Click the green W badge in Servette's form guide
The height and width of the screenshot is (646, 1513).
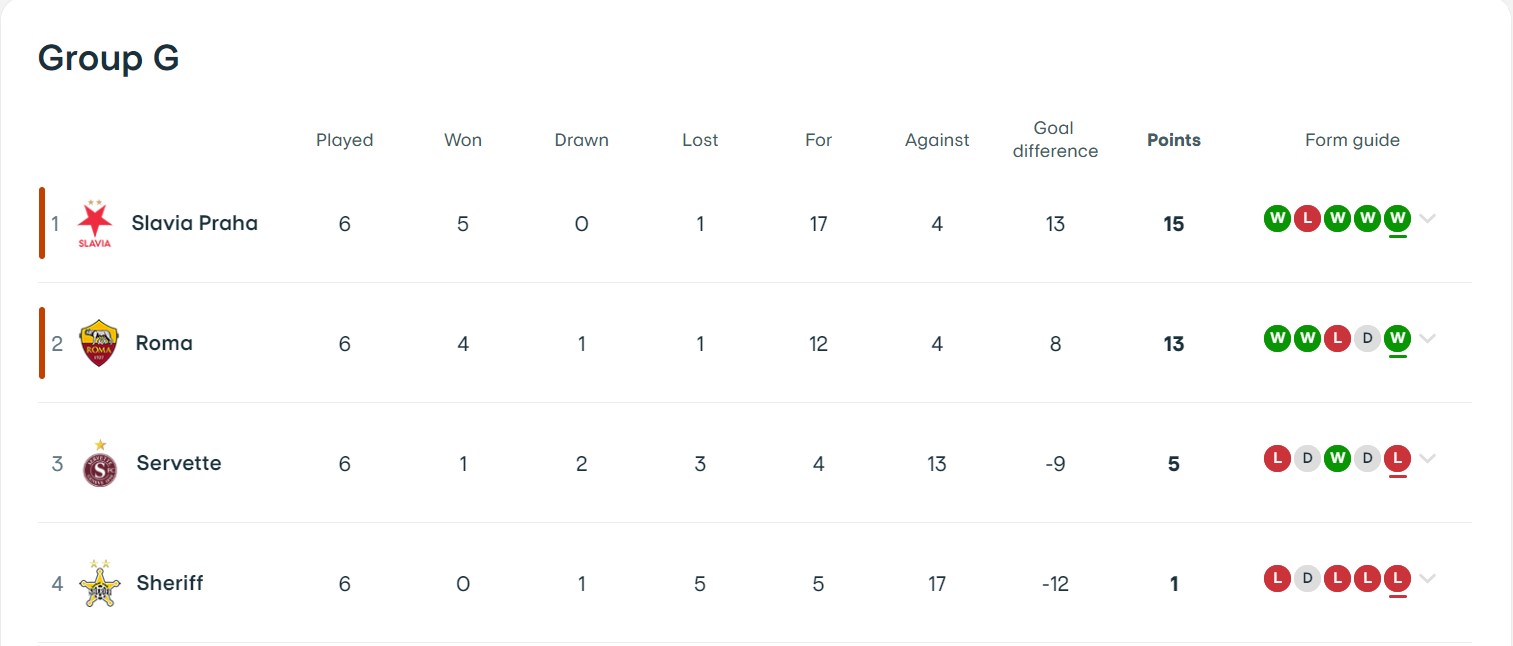pyautogui.click(x=1337, y=458)
